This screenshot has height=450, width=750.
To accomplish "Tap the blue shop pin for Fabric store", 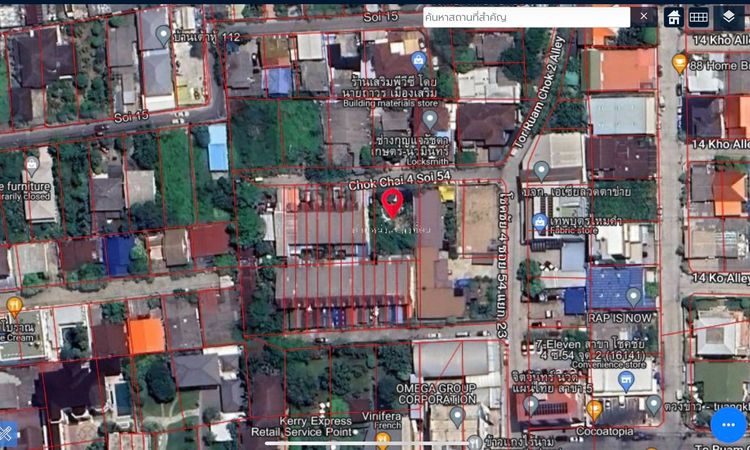I will click(x=540, y=223).
